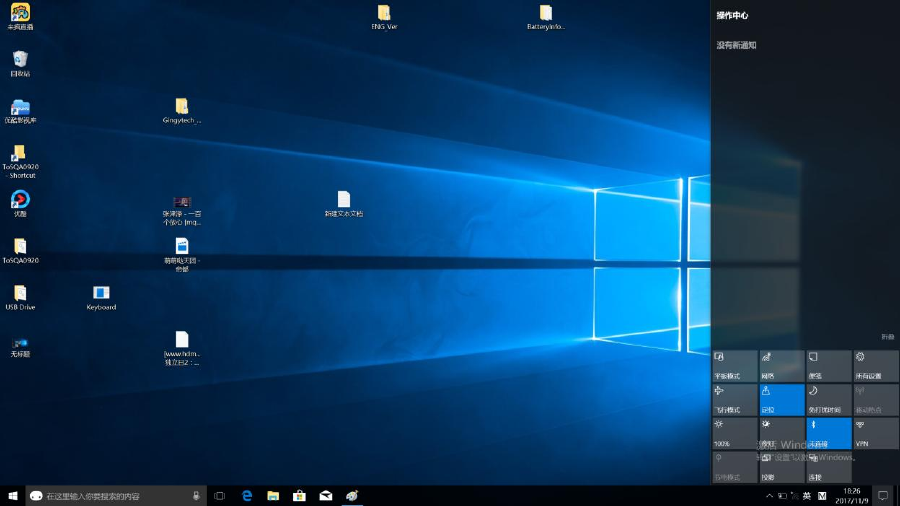This screenshot has width=900, height=506.
Task: Open the VPN quick action tile
Action: [875, 433]
